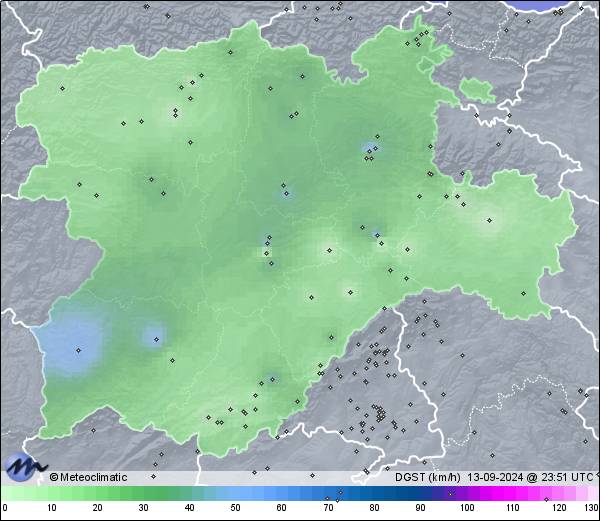Click the isolated station marker in the far northwest of the green region
Screen dimensions: 600x521
click(62, 88)
